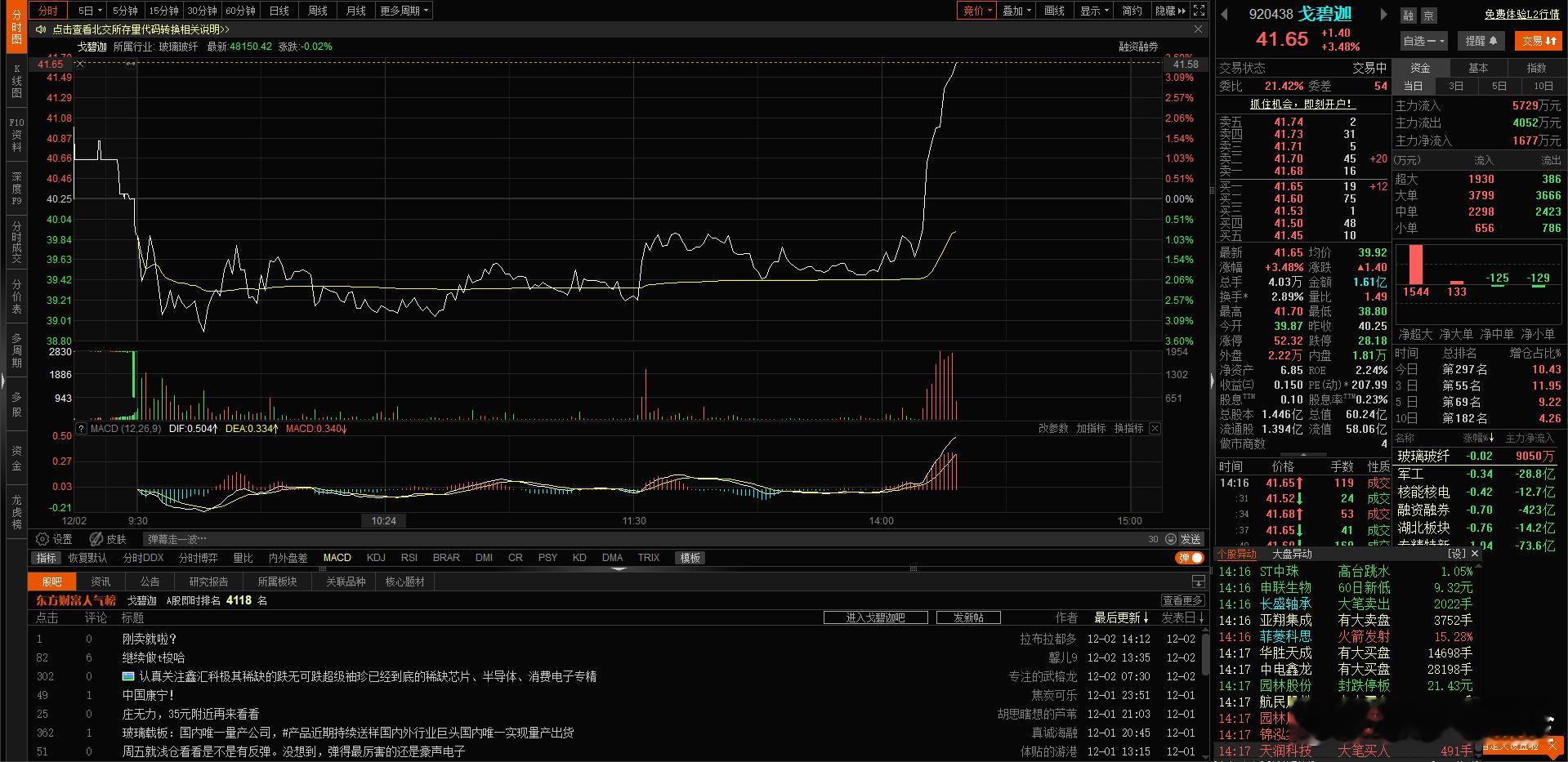1568x762 pixels.
Task: Click the emoji smiley icon beside 发送
Action: pyautogui.click(x=1170, y=539)
